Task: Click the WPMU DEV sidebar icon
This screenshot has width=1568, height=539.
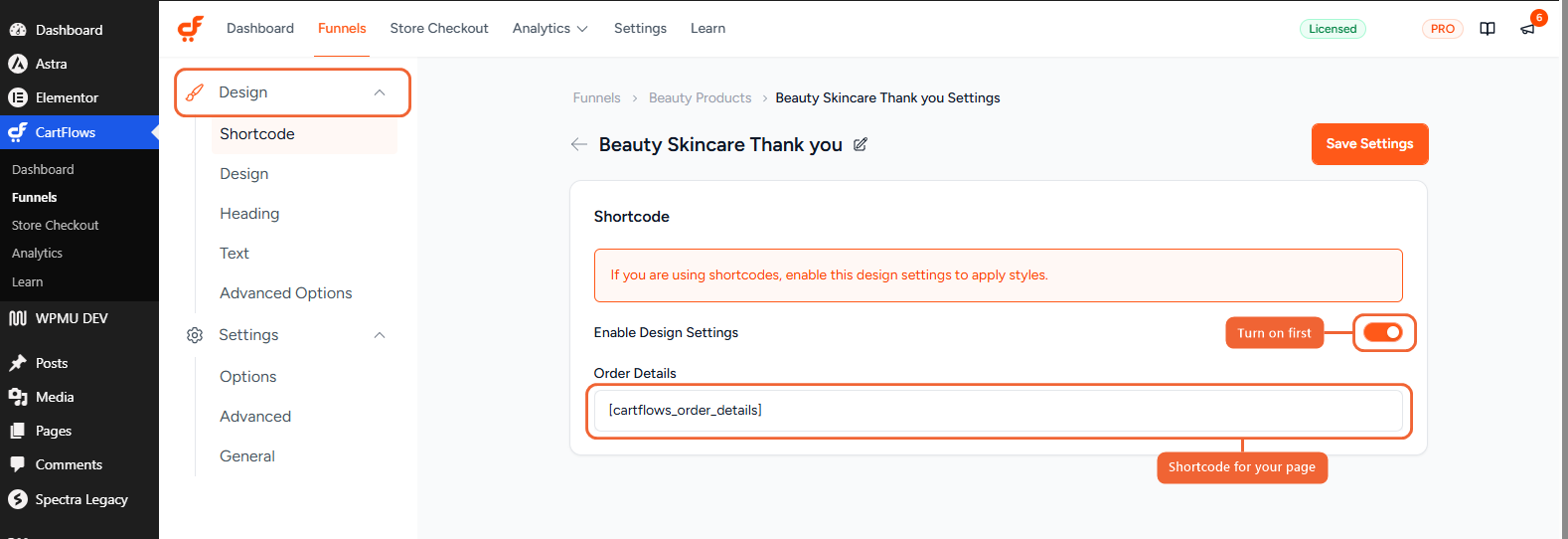Action: coord(18,318)
